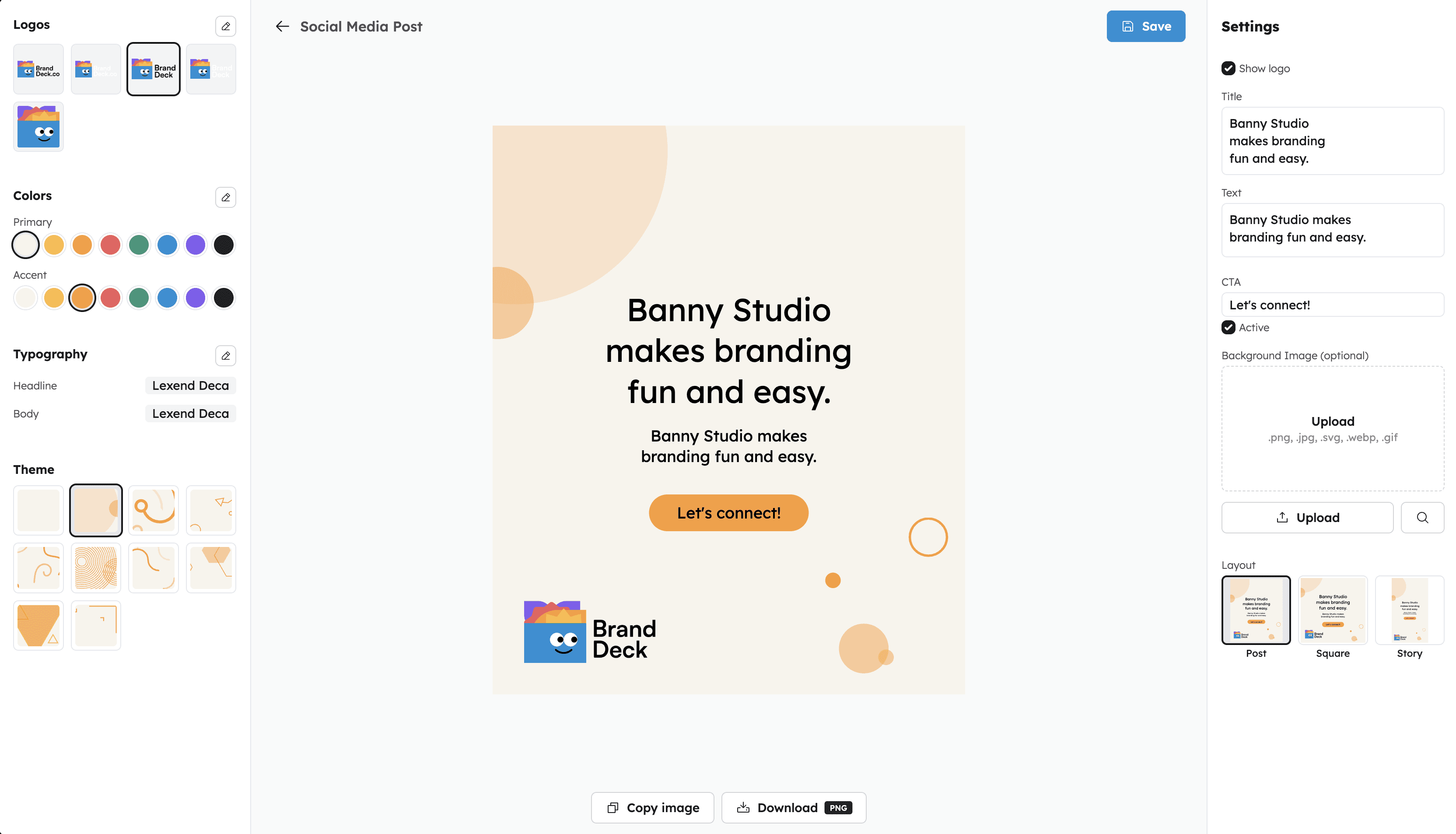Switch layout to Square
The image size is (1456, 834).
(x=1332, y=610)
